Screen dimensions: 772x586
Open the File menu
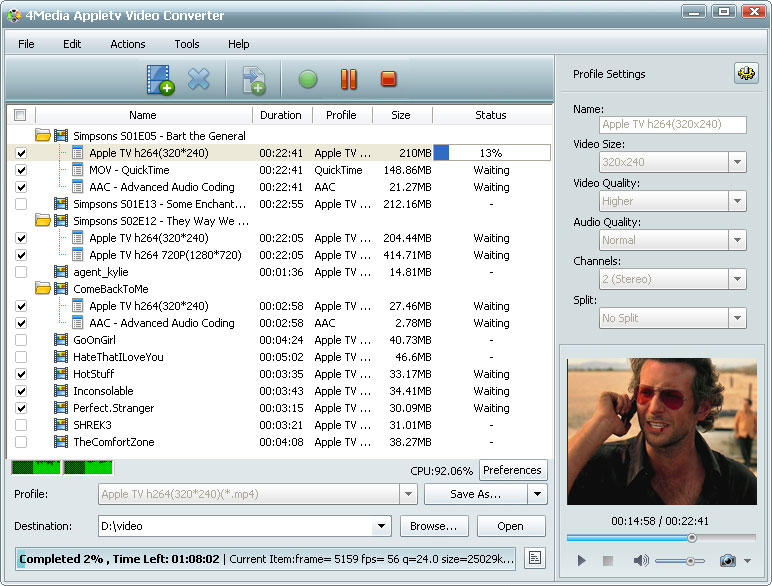coord(26,44)
